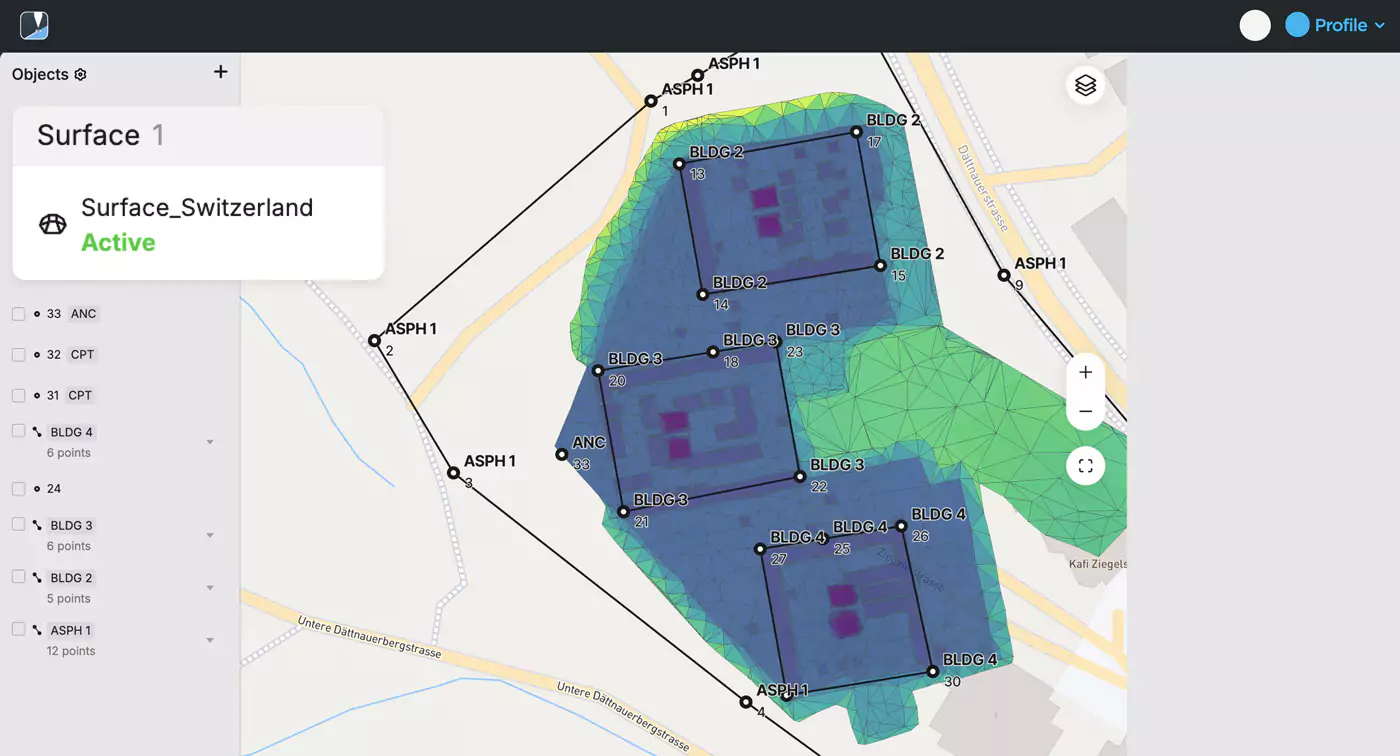Select BLDG 3 point 21 marker on map
The image size is (1400, 756).
coord(623,512)
